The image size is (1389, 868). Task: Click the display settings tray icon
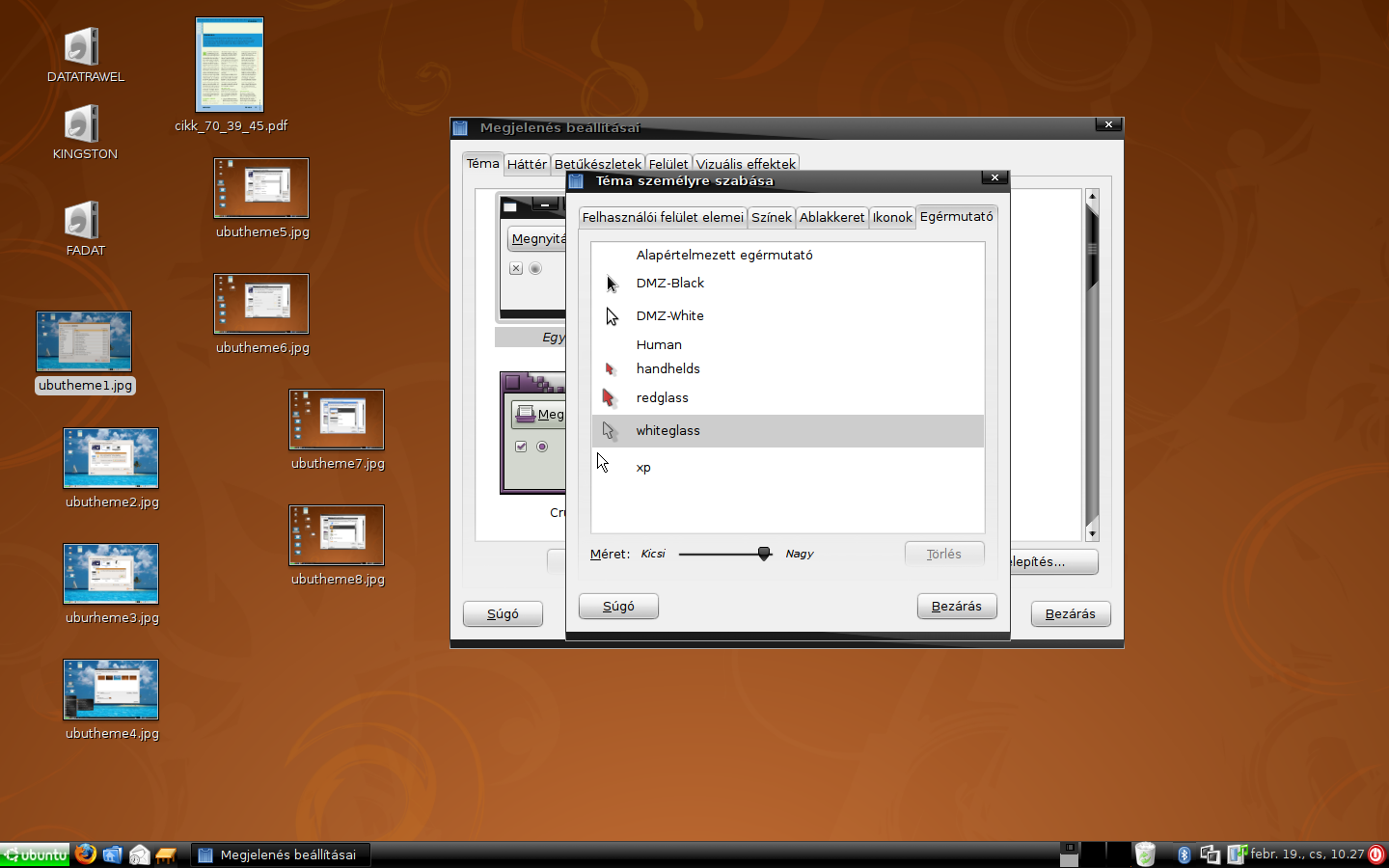pos(1211,854)
